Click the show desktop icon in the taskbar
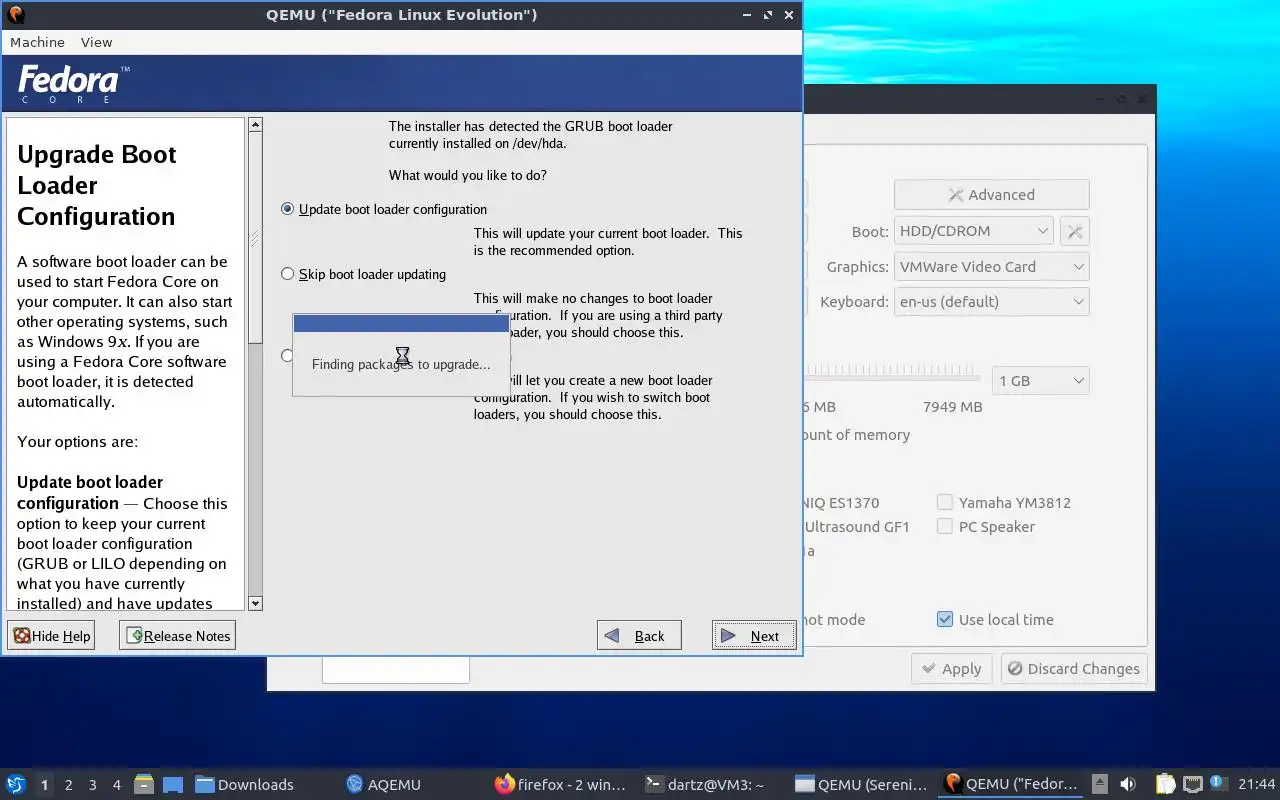 [173, 784]
